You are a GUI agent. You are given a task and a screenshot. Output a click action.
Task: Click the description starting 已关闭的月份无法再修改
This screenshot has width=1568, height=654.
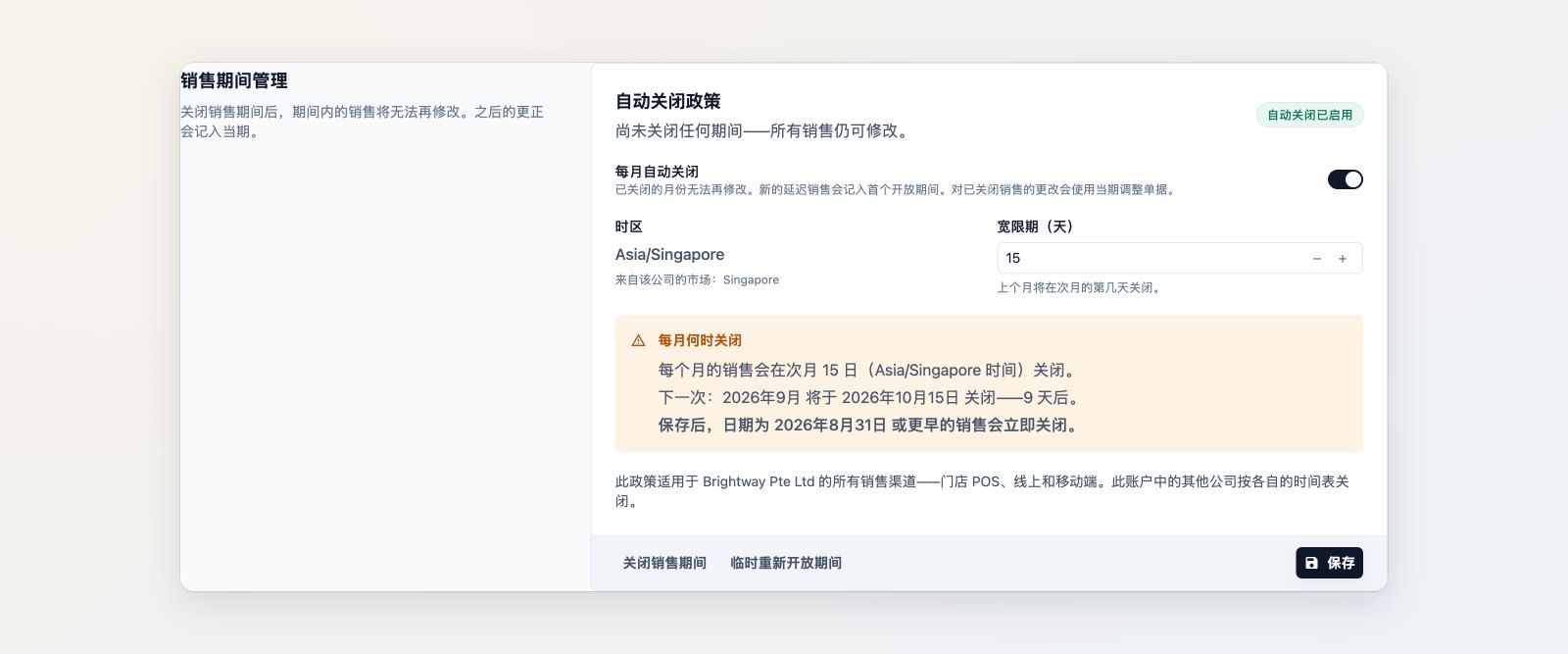pyautogui.click(x=897, y=189)
